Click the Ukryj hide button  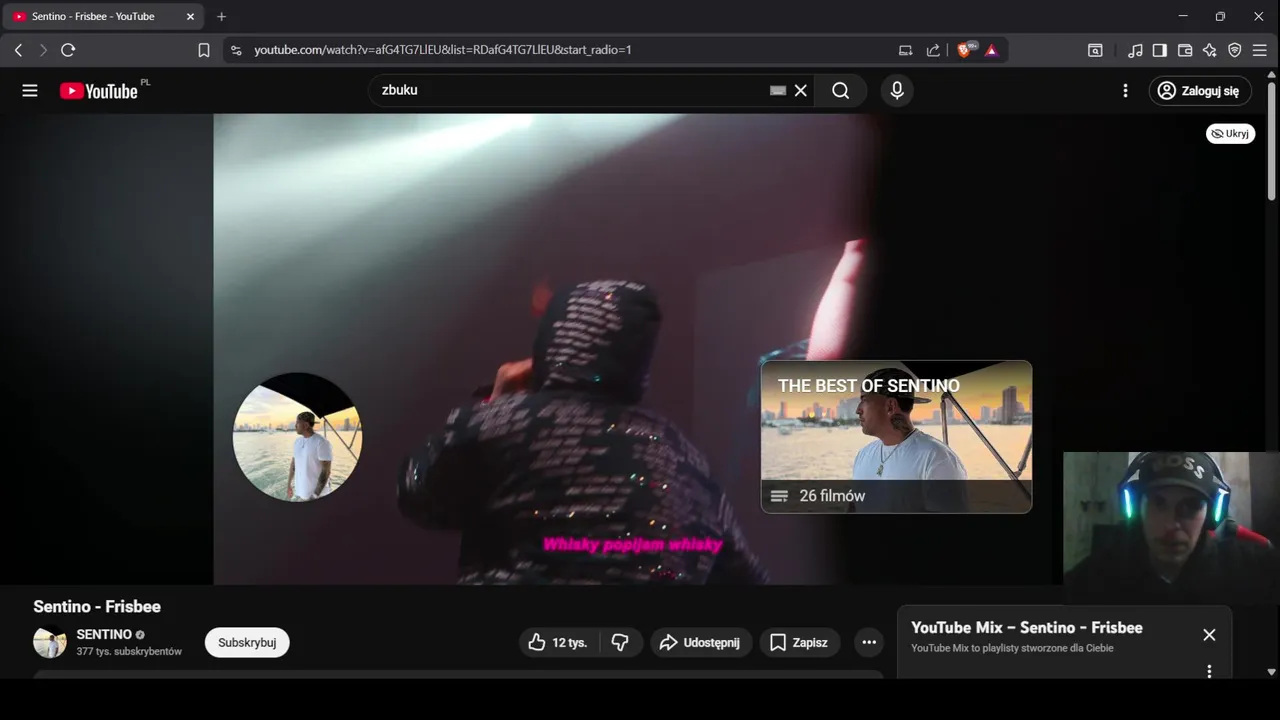click(x=1230, y=133)
